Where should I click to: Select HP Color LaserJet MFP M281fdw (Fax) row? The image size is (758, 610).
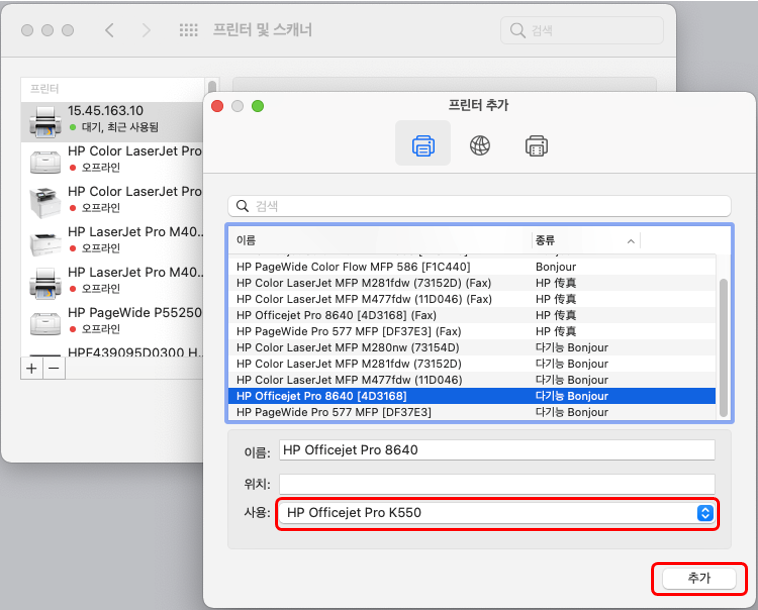[472, 283]
